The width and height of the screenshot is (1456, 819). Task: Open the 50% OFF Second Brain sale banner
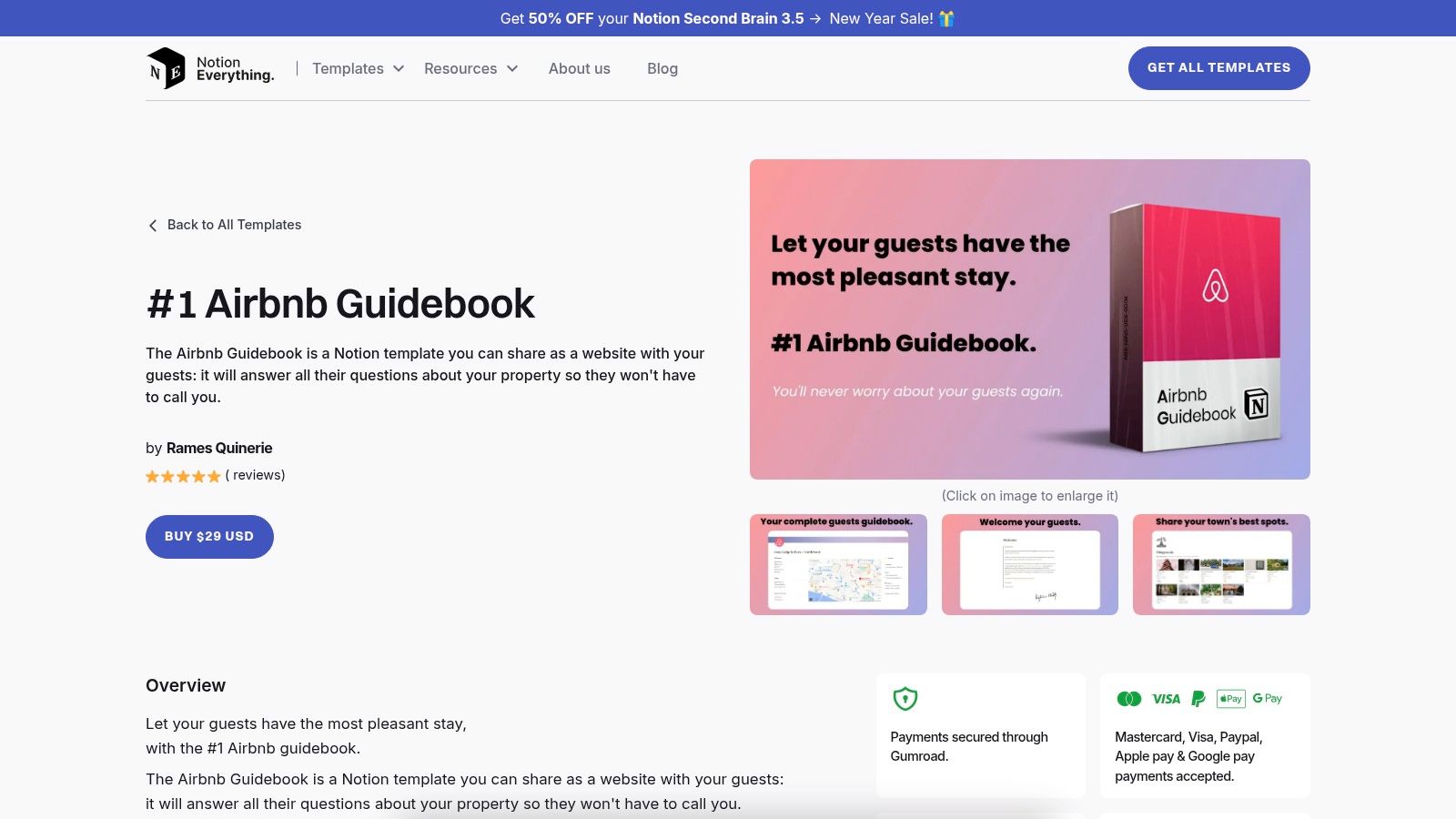(728, 18)
